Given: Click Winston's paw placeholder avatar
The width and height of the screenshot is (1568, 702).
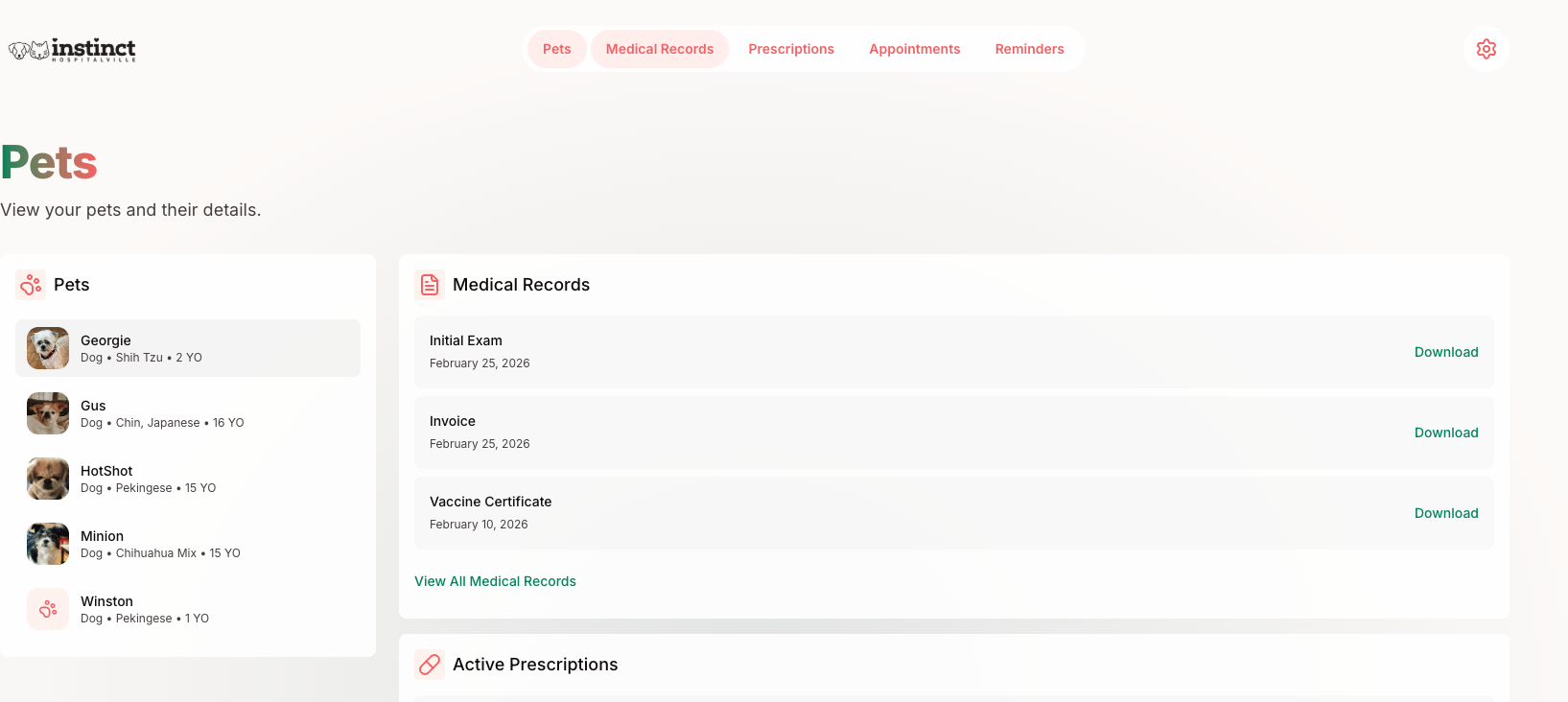Looking at the screenshot, I should tap(48, 609).
